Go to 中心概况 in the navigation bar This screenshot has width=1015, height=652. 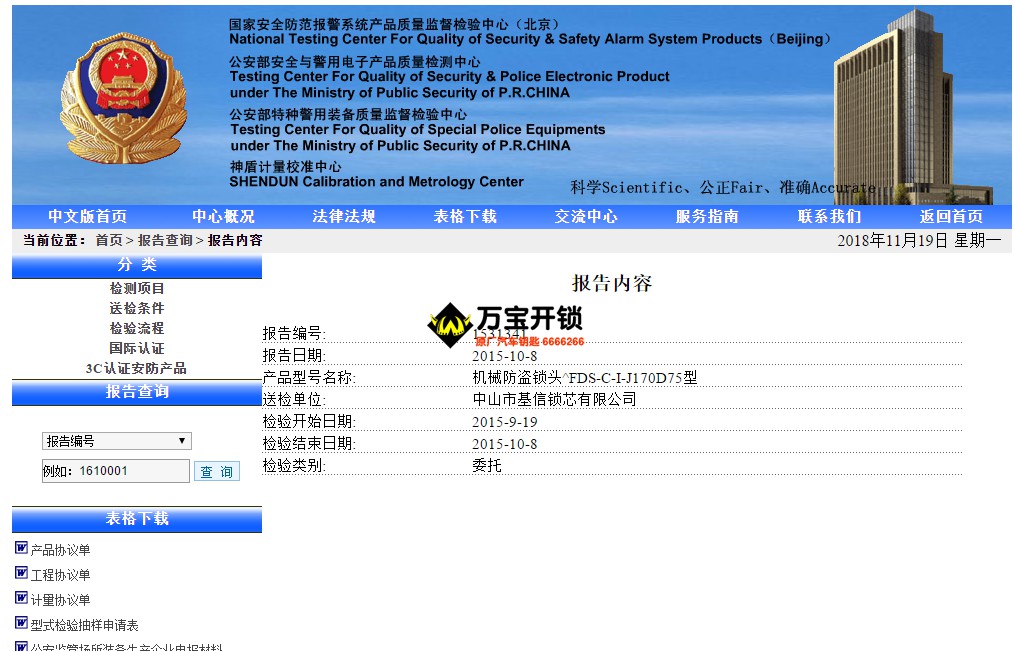click(223, 217)
